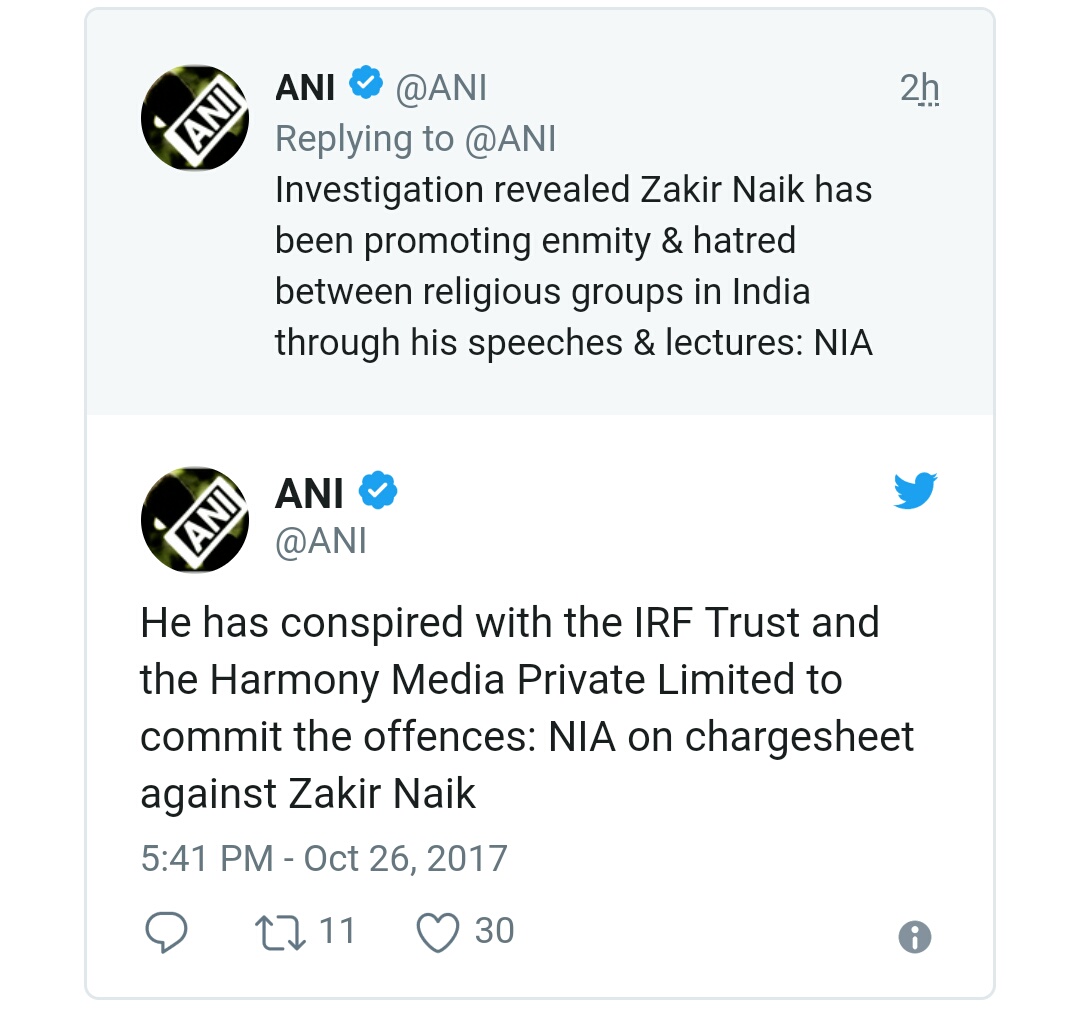Screen dimensions: 1080x1021
Task: Click the retweet count of 11
Action: pos(336,931)
